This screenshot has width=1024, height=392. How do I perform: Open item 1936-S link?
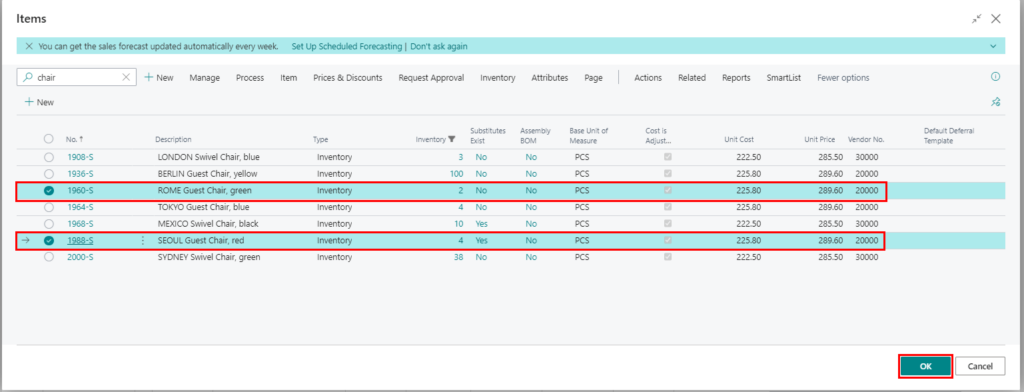80,174
